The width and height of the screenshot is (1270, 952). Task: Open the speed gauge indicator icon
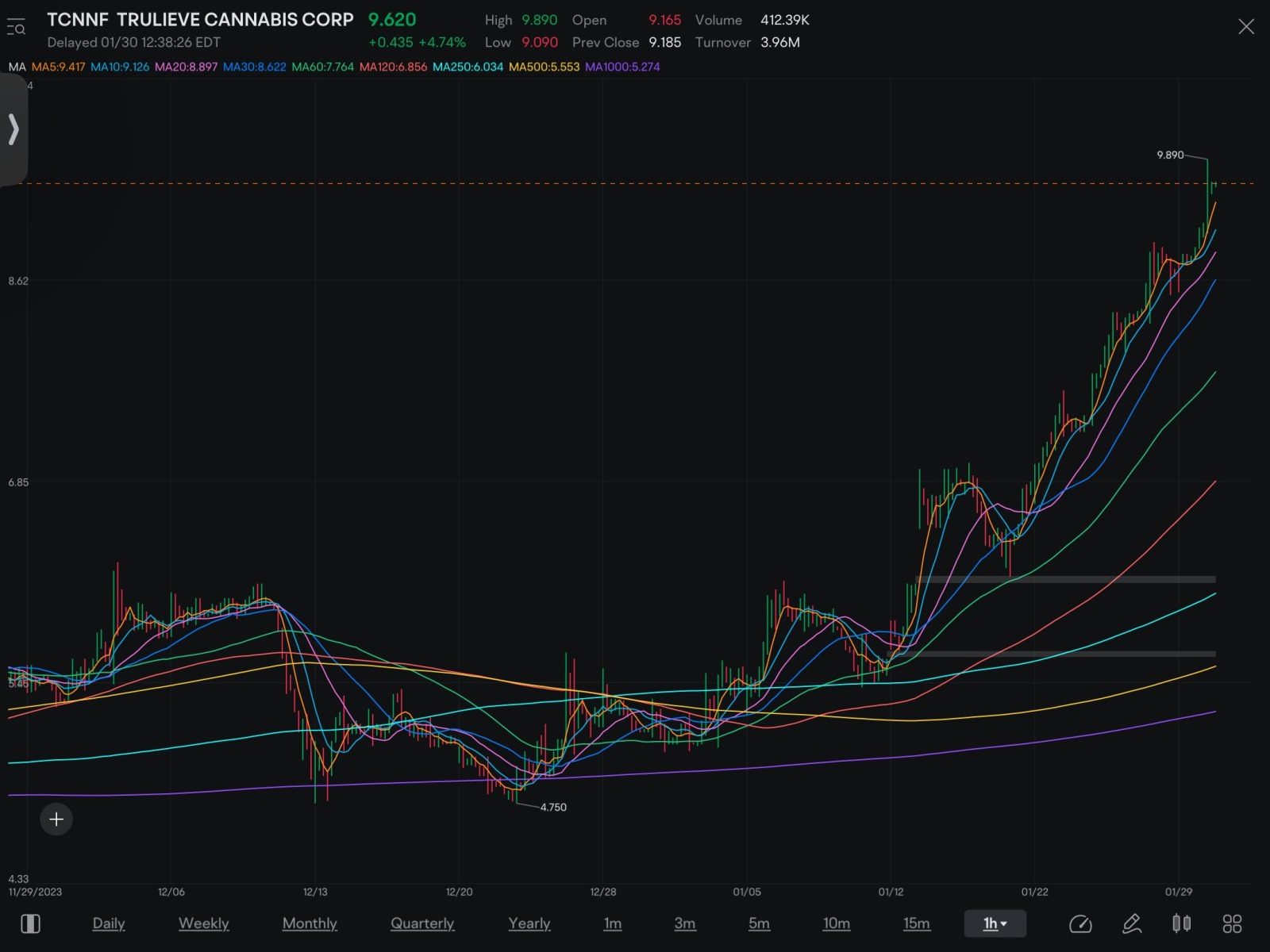pyautogui.click(x=1080, y=923)
